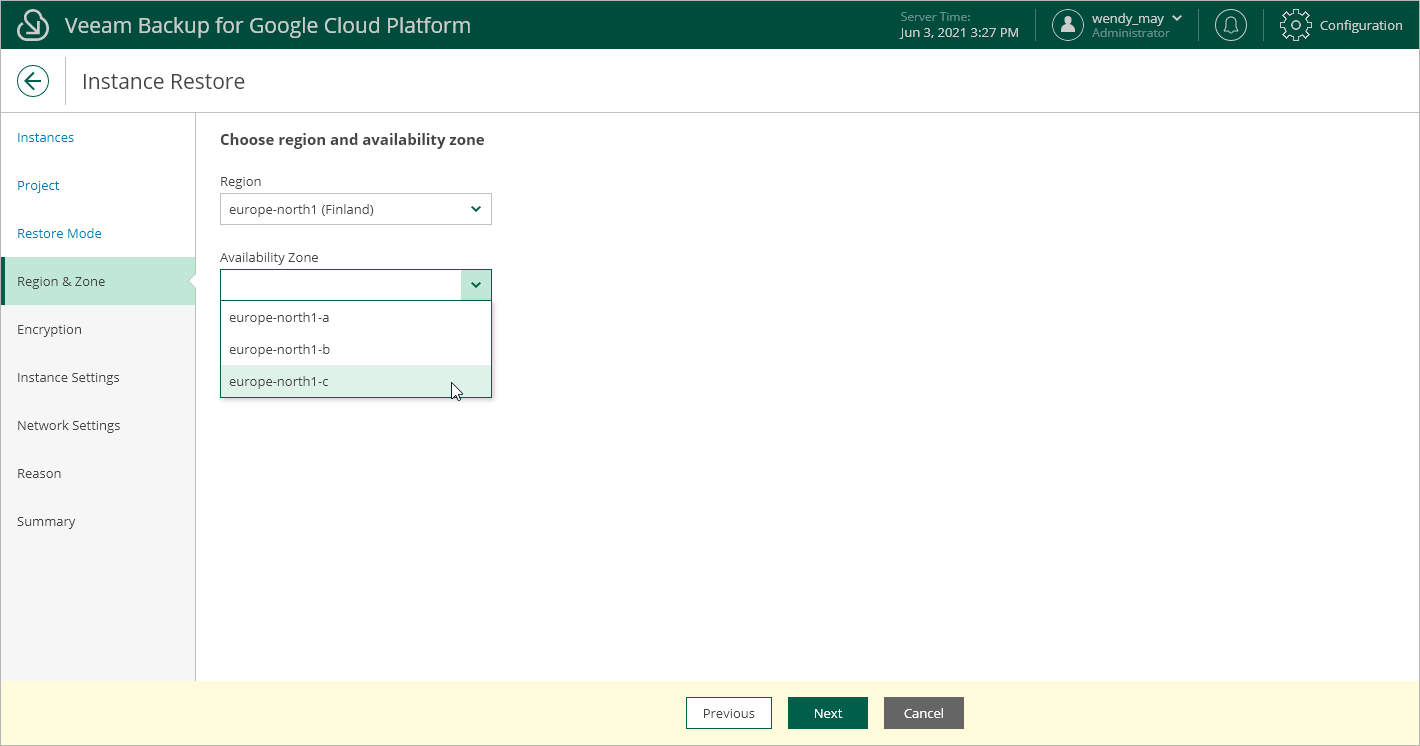Image resolution: width=1420 pixels, height=746 pixels.
Task: Click Veeam Backup for Google Cloud Platform title
Action: 268,25
